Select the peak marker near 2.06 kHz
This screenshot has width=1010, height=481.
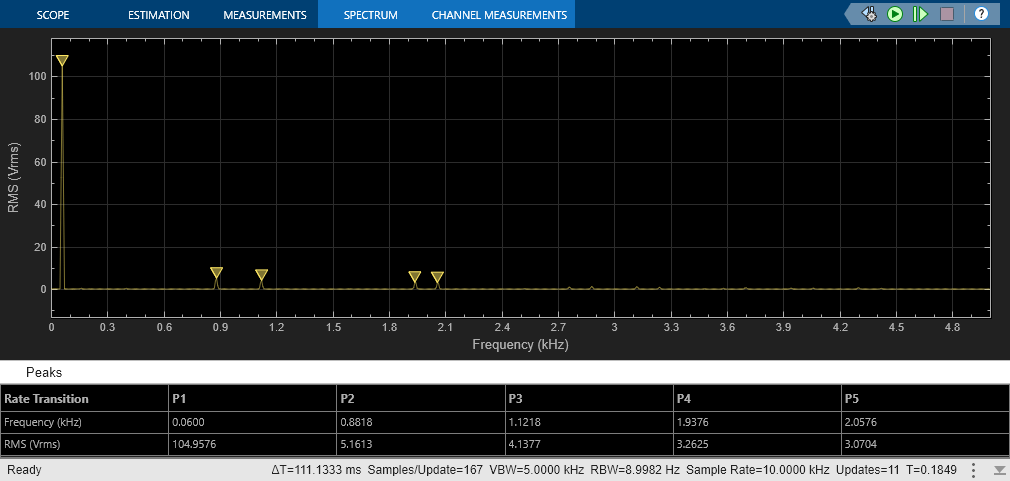point(437,278)
